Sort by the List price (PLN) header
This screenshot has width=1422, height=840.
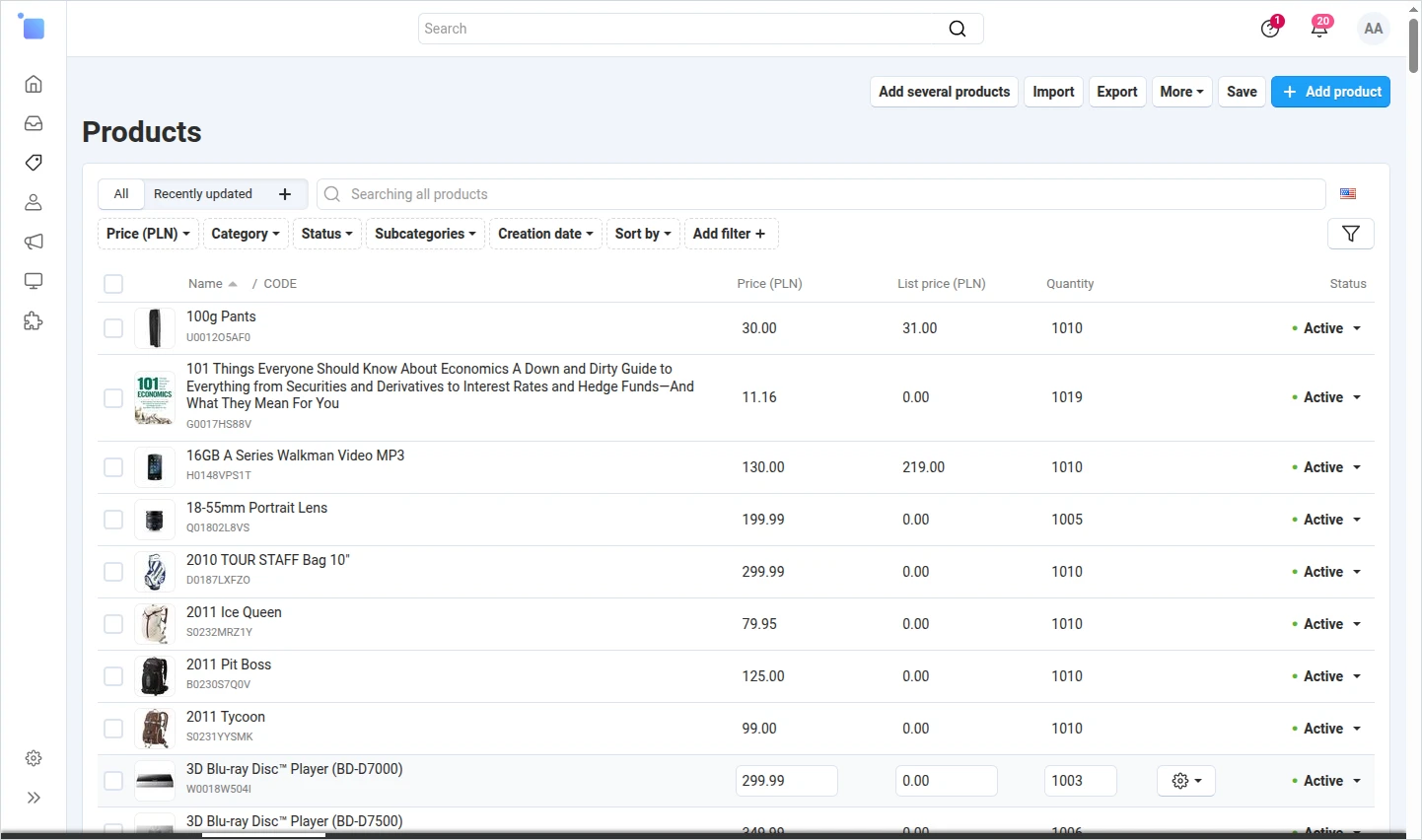point(942,284)
